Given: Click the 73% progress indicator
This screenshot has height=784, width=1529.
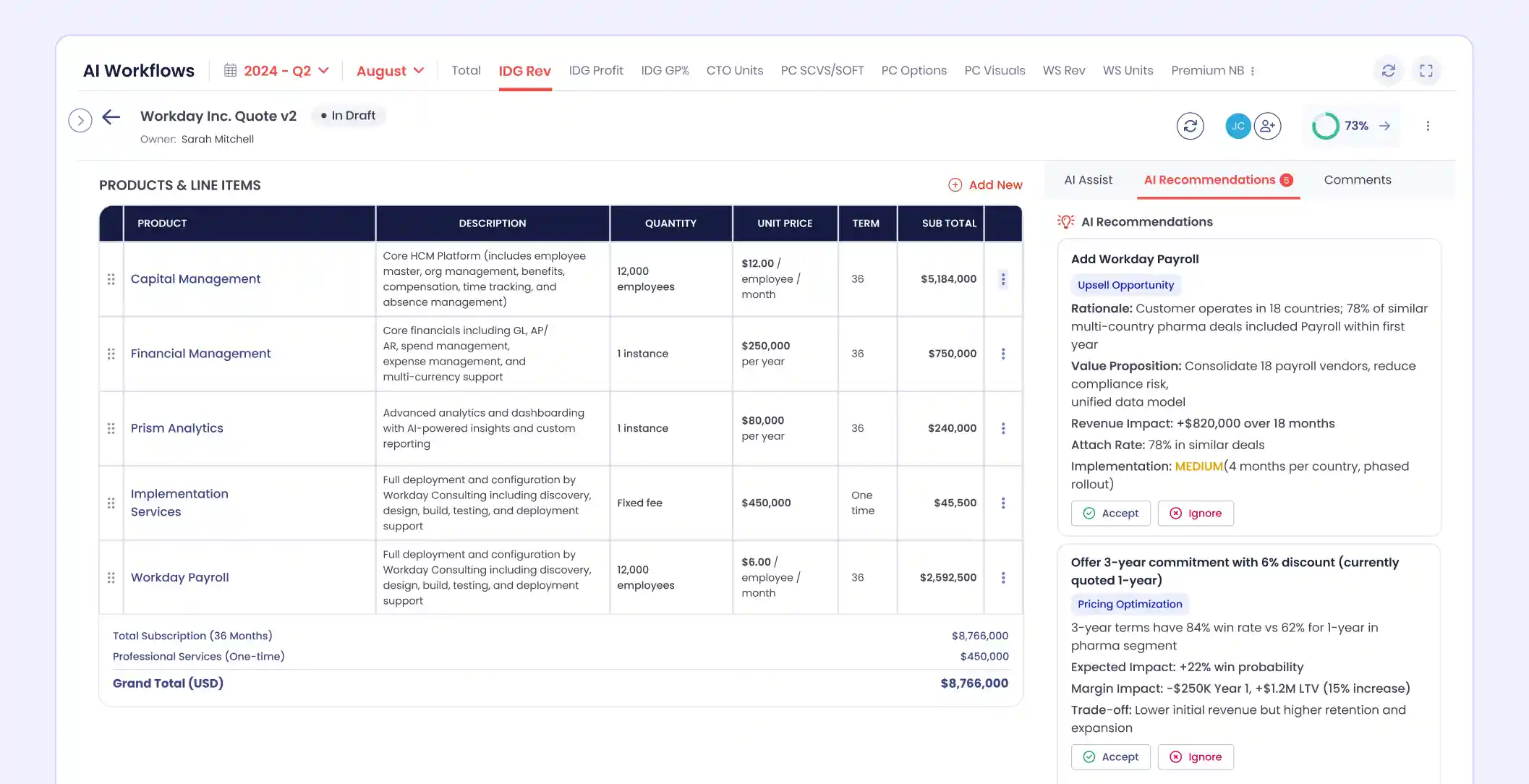Looking at the screenshot, I should point(1350,126).
